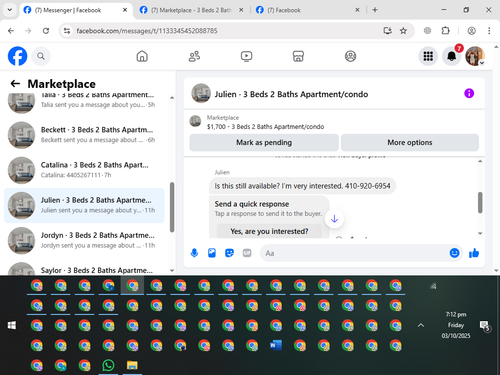
Task: Click the Facebook logo icon
Action: coord(17,56)
